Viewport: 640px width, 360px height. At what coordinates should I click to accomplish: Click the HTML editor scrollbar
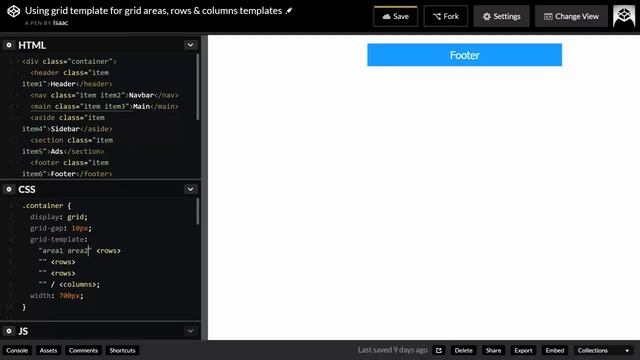[x=198, y=87]
